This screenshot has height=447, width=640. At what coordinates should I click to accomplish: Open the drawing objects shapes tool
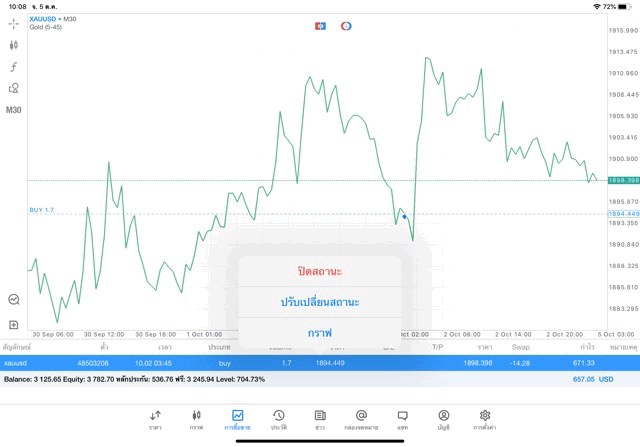(14, 88)
